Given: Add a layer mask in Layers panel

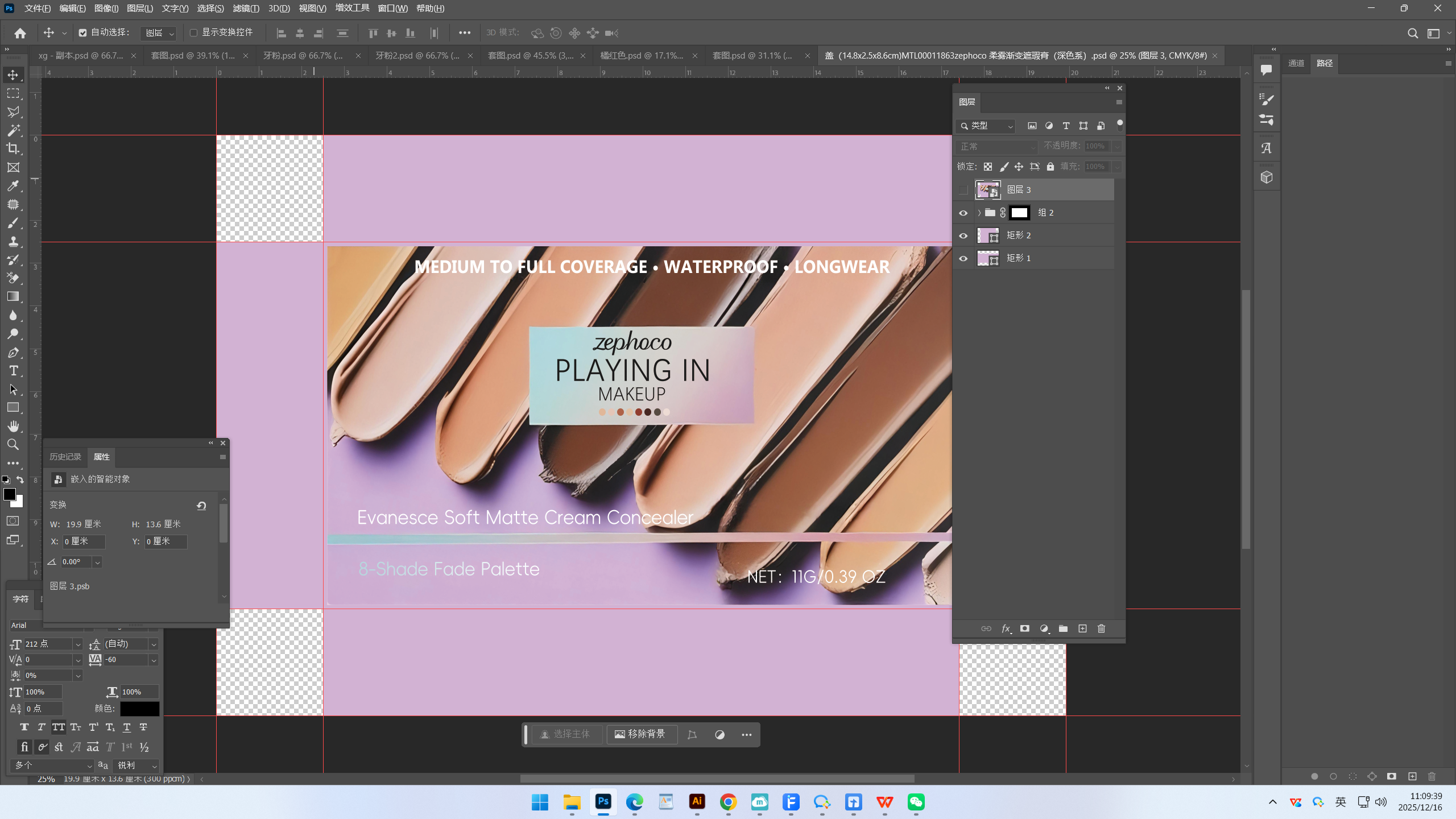Looking at the screenshot, I should pos(1024,628).
